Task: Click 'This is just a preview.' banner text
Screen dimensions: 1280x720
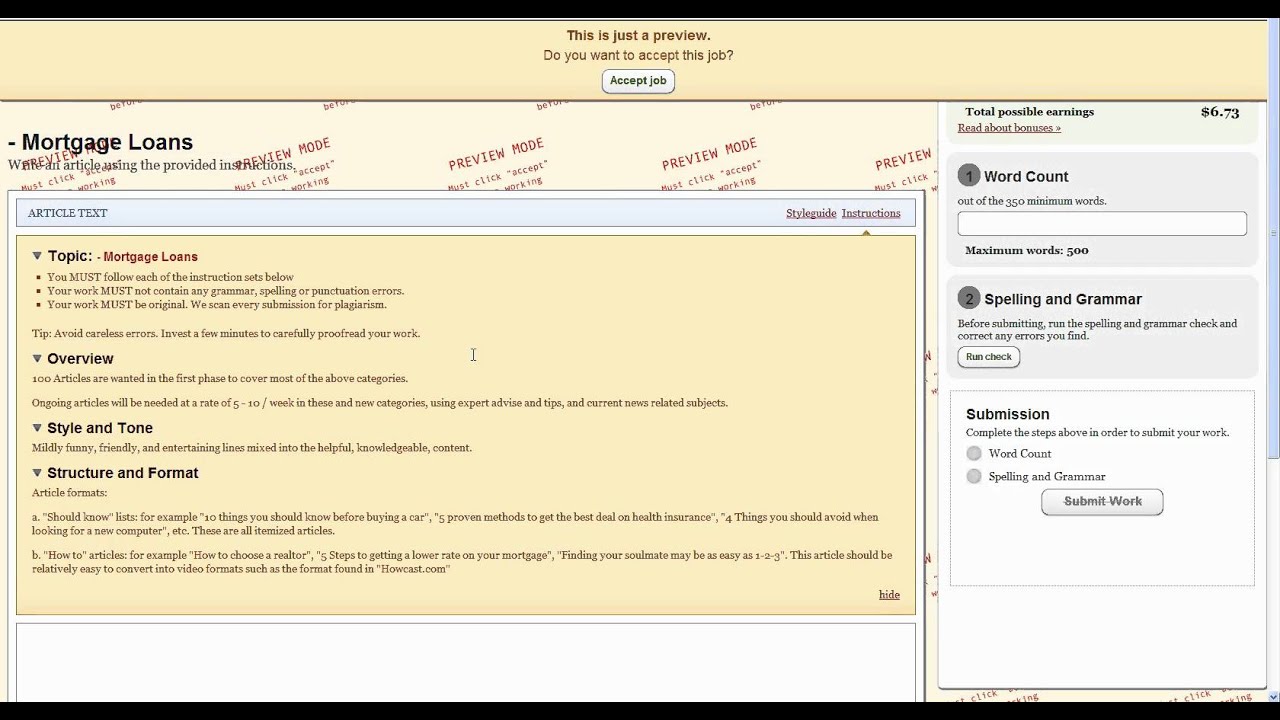Action: [638, 35]
